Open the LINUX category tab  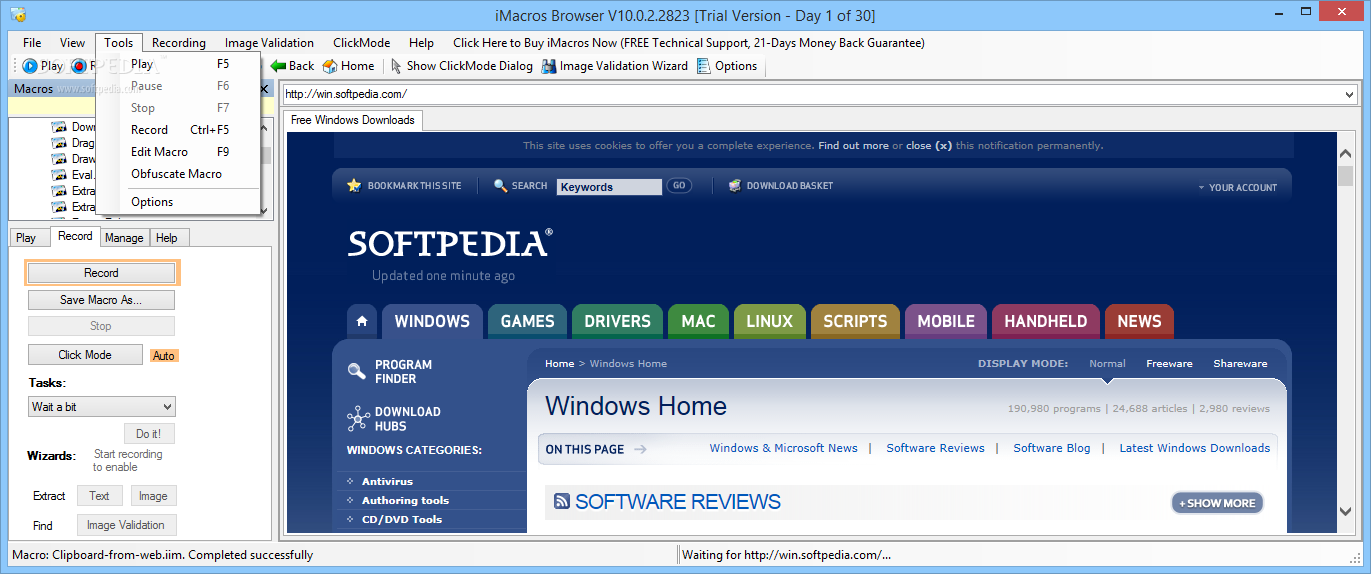click(769, 322)
